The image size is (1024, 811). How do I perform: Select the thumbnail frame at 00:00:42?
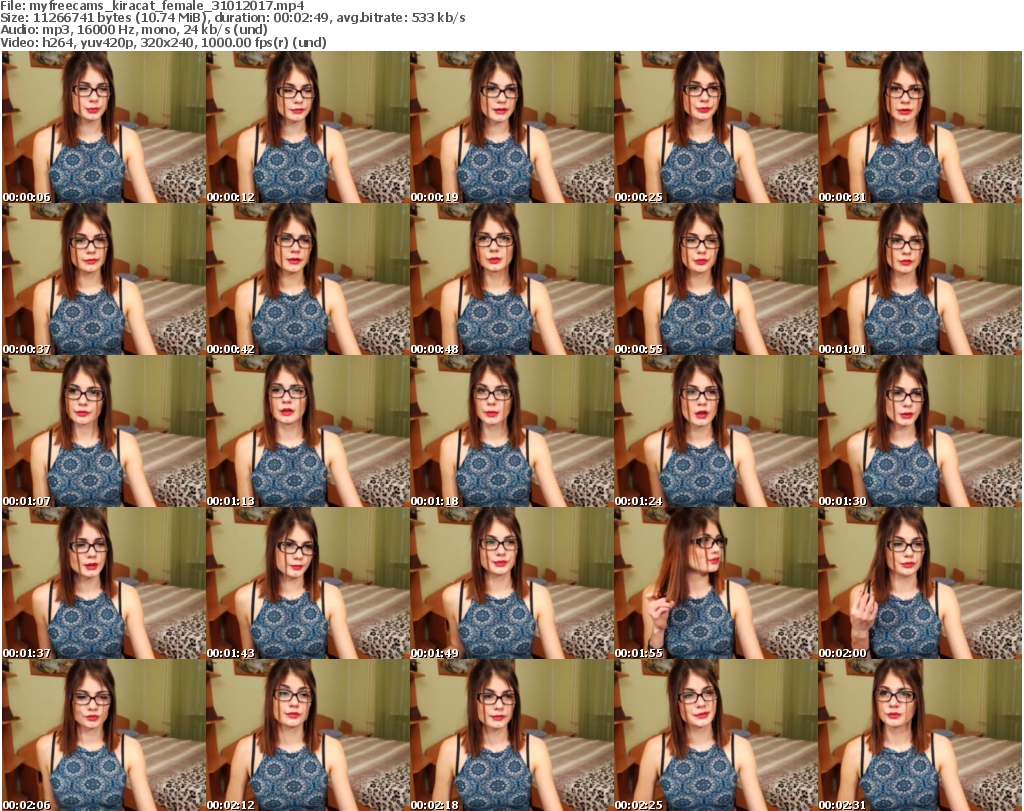308,279
